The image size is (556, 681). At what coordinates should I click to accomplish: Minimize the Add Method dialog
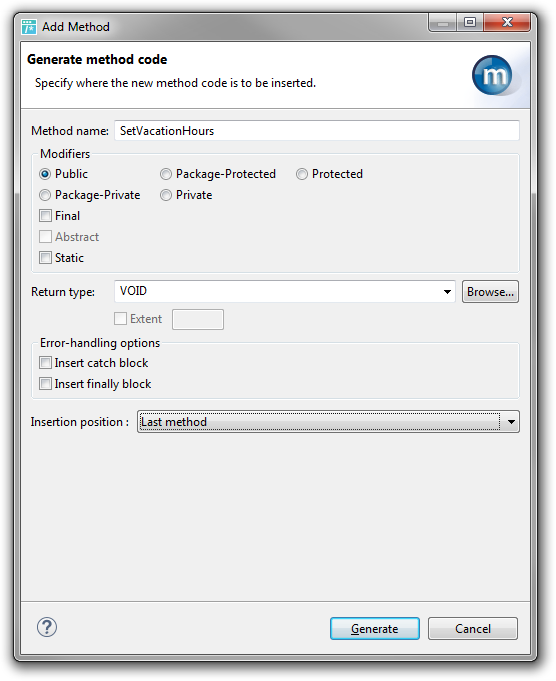click(443, 23)
